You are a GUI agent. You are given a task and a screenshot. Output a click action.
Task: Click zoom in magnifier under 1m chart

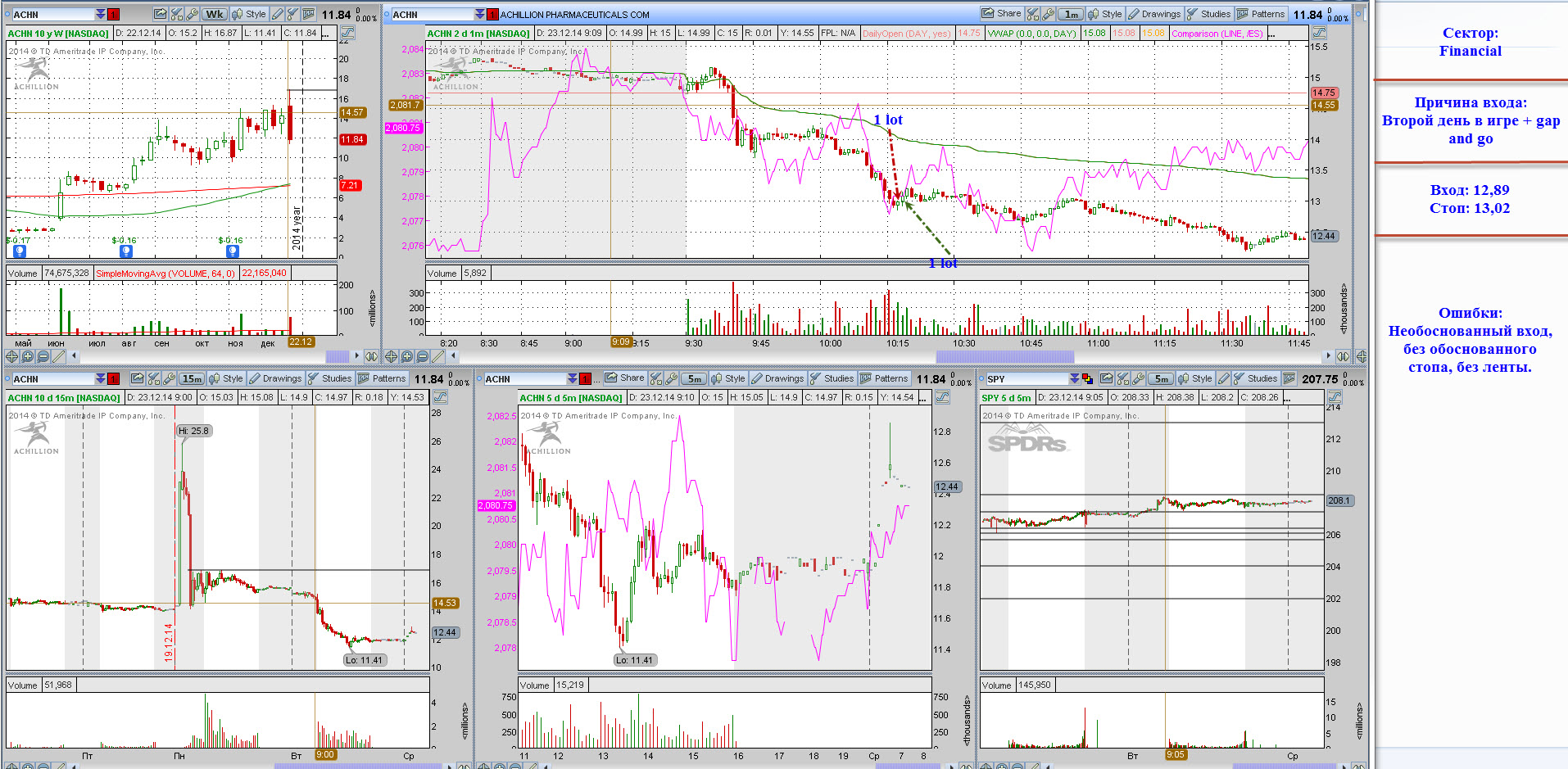[x=406, y=356]
